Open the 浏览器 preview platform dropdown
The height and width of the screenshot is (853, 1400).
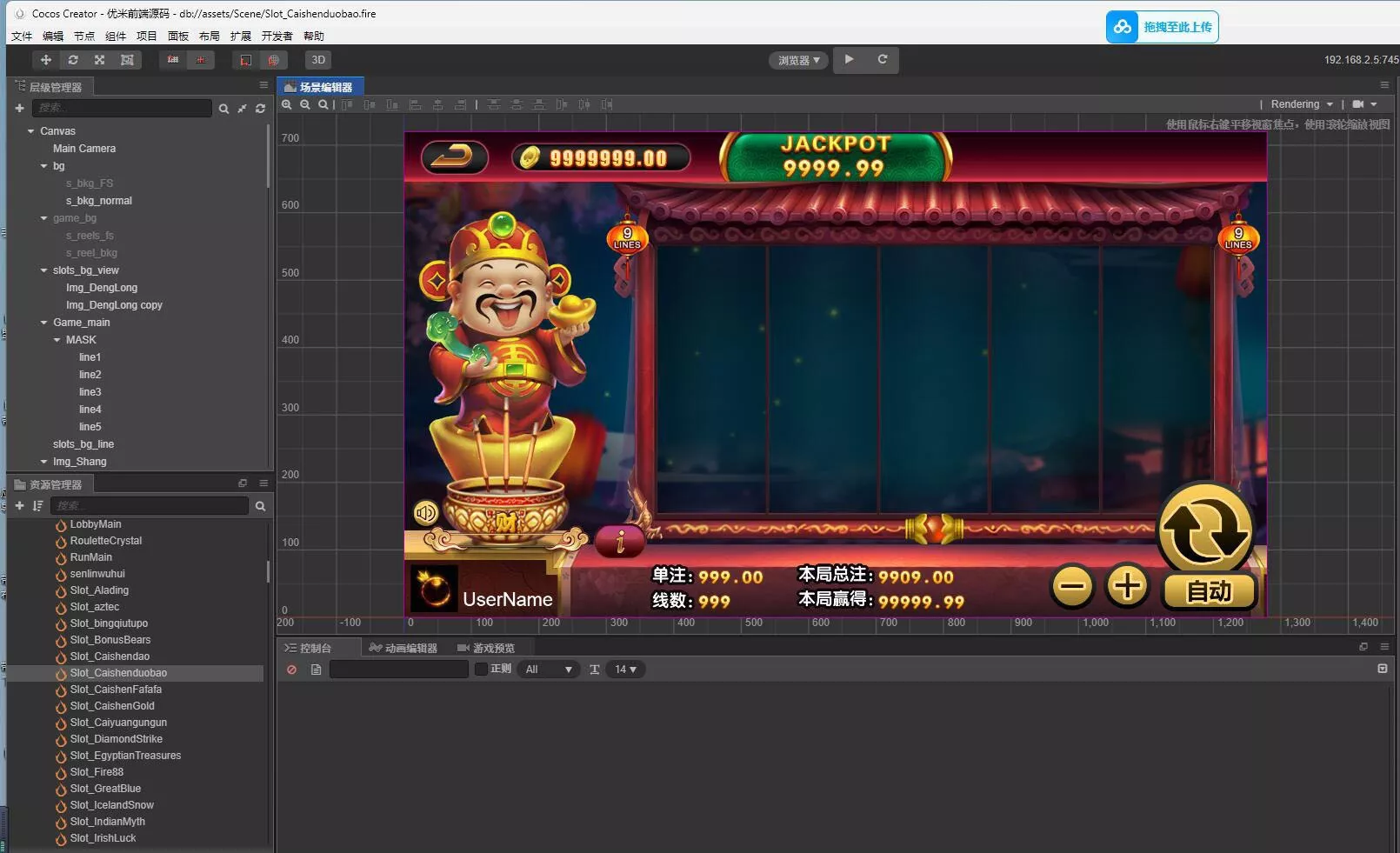[x=798, y=60]
